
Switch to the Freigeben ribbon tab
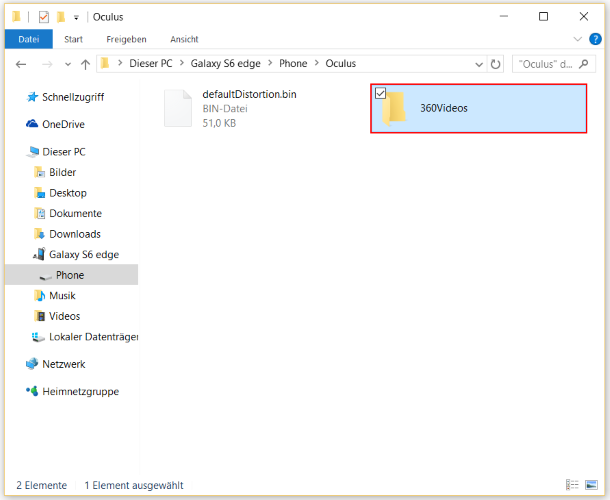126,39
